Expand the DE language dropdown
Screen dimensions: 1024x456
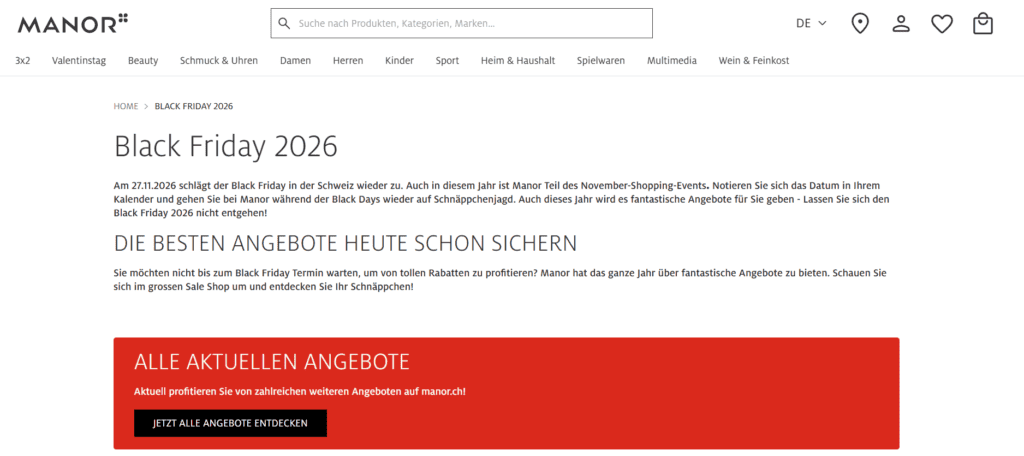tap(812, 24)
